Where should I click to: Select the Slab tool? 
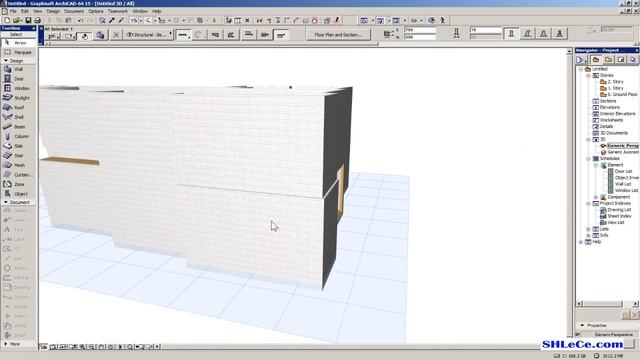(18, 146)
